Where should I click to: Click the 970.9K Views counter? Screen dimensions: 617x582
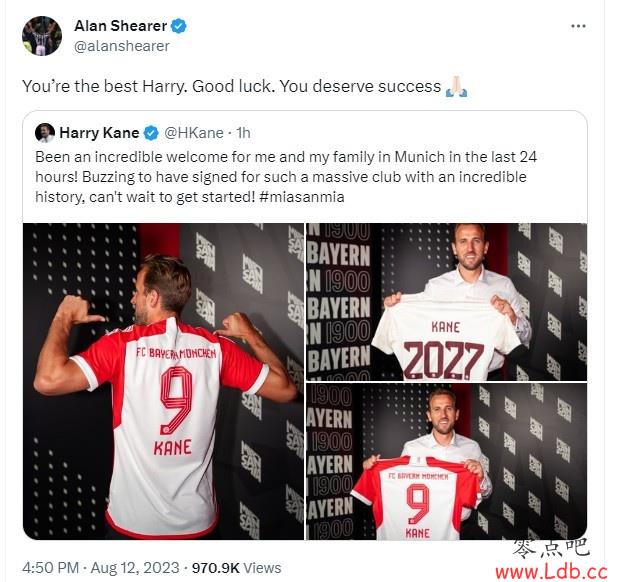click(236, 568)
